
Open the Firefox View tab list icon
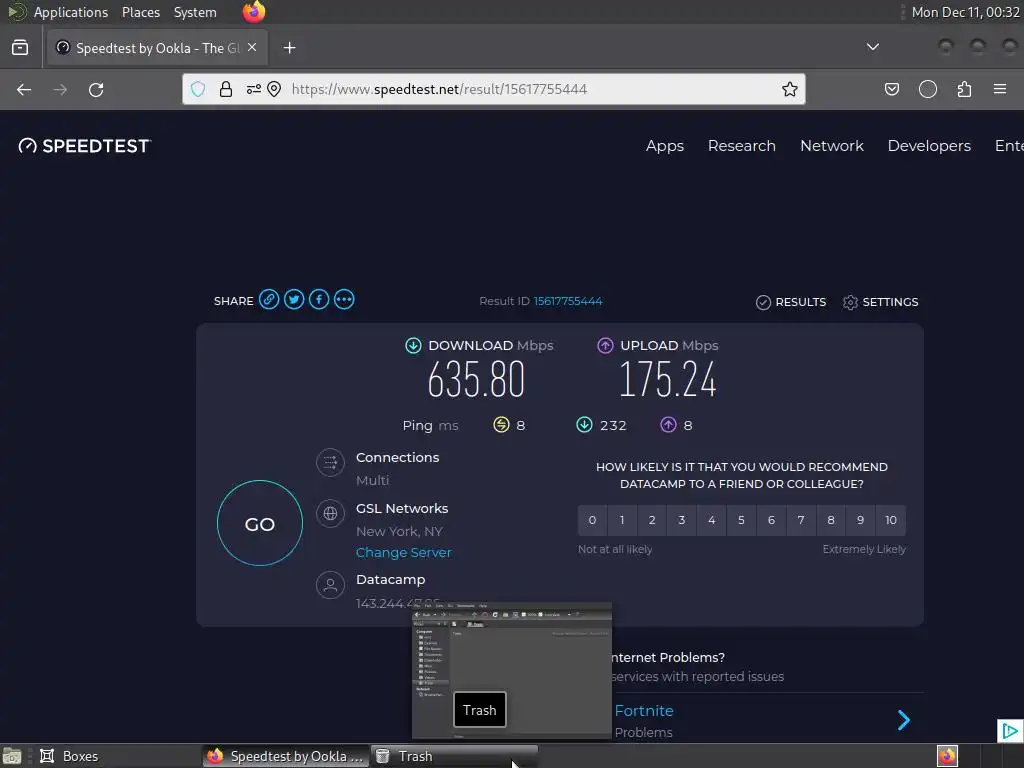pyautogui.click(x=20, y=48)
